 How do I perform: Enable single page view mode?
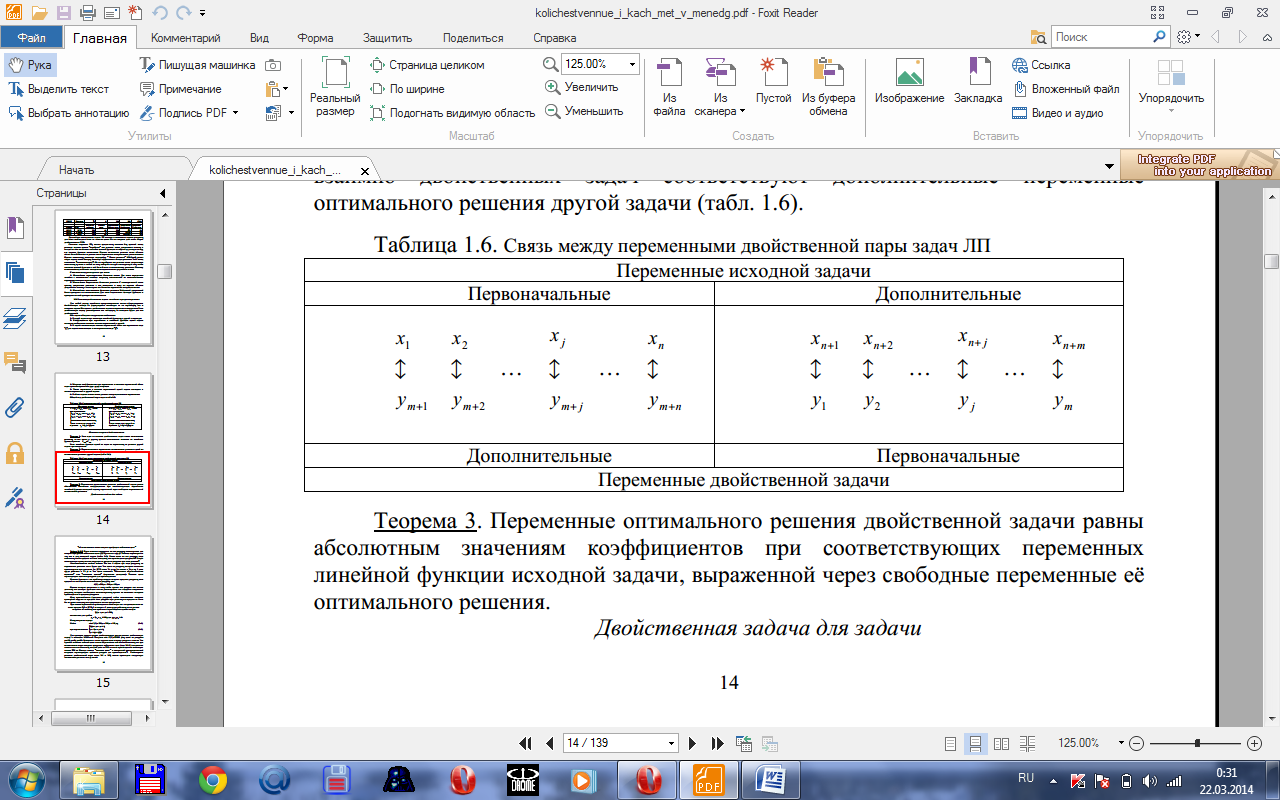click(x=951, y=743)
